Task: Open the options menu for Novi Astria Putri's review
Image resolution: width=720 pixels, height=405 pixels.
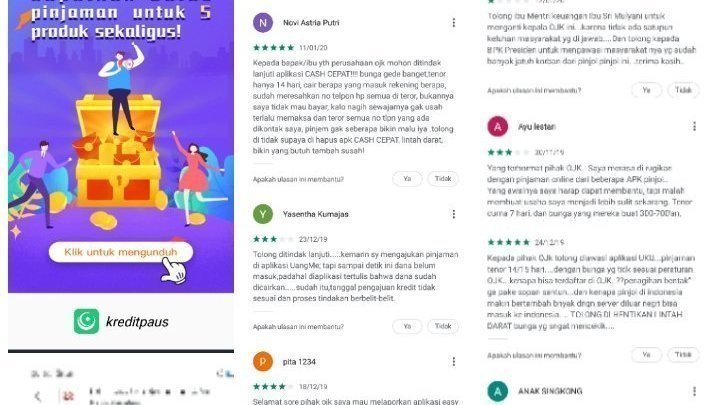Action: [454, 22]
